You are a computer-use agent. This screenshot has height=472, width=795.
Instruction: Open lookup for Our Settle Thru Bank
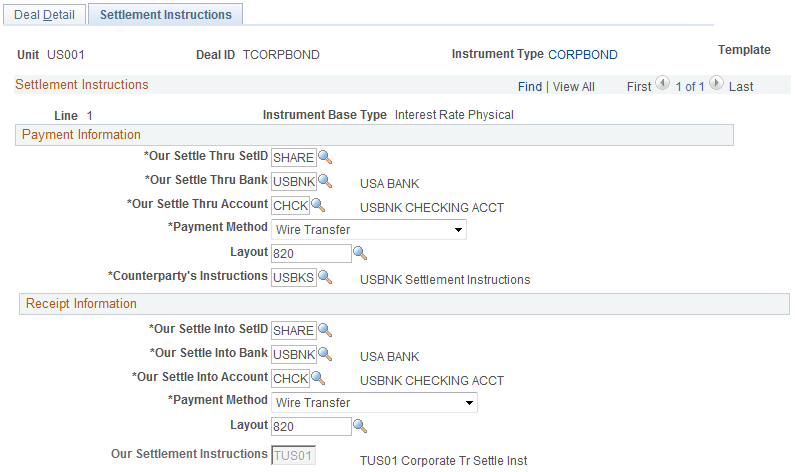[324, 181]
